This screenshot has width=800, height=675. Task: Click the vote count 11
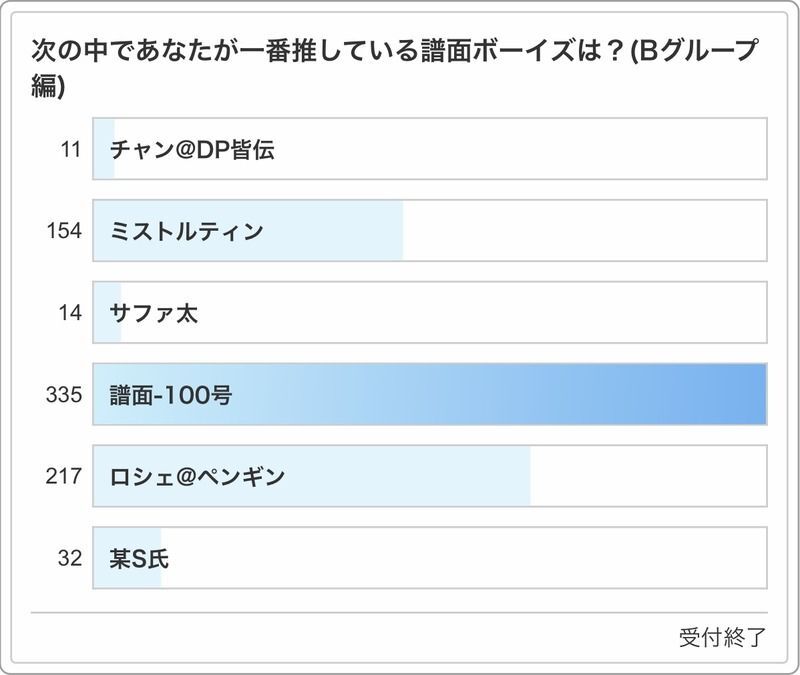(x=70, y=150)
